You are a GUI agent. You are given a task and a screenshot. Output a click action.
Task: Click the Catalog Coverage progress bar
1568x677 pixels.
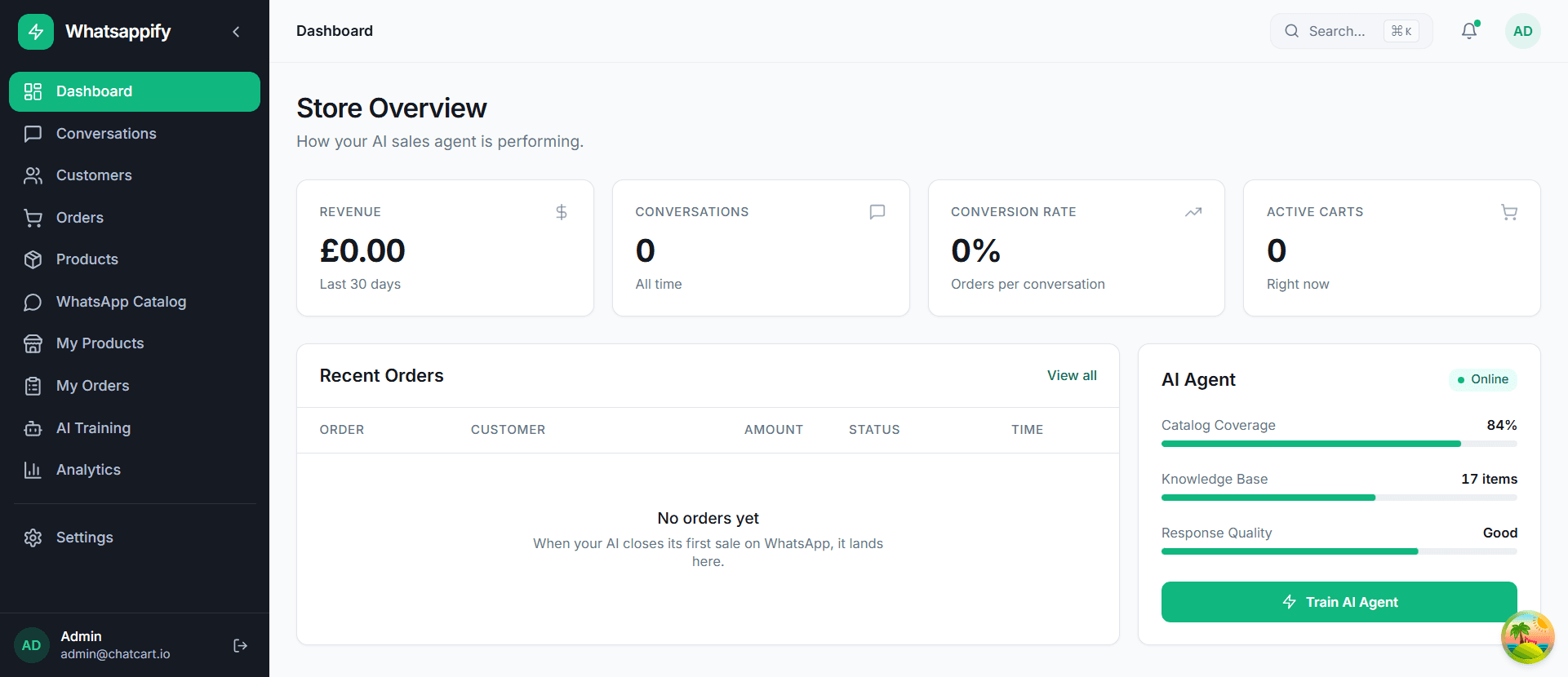point(1339,444)
